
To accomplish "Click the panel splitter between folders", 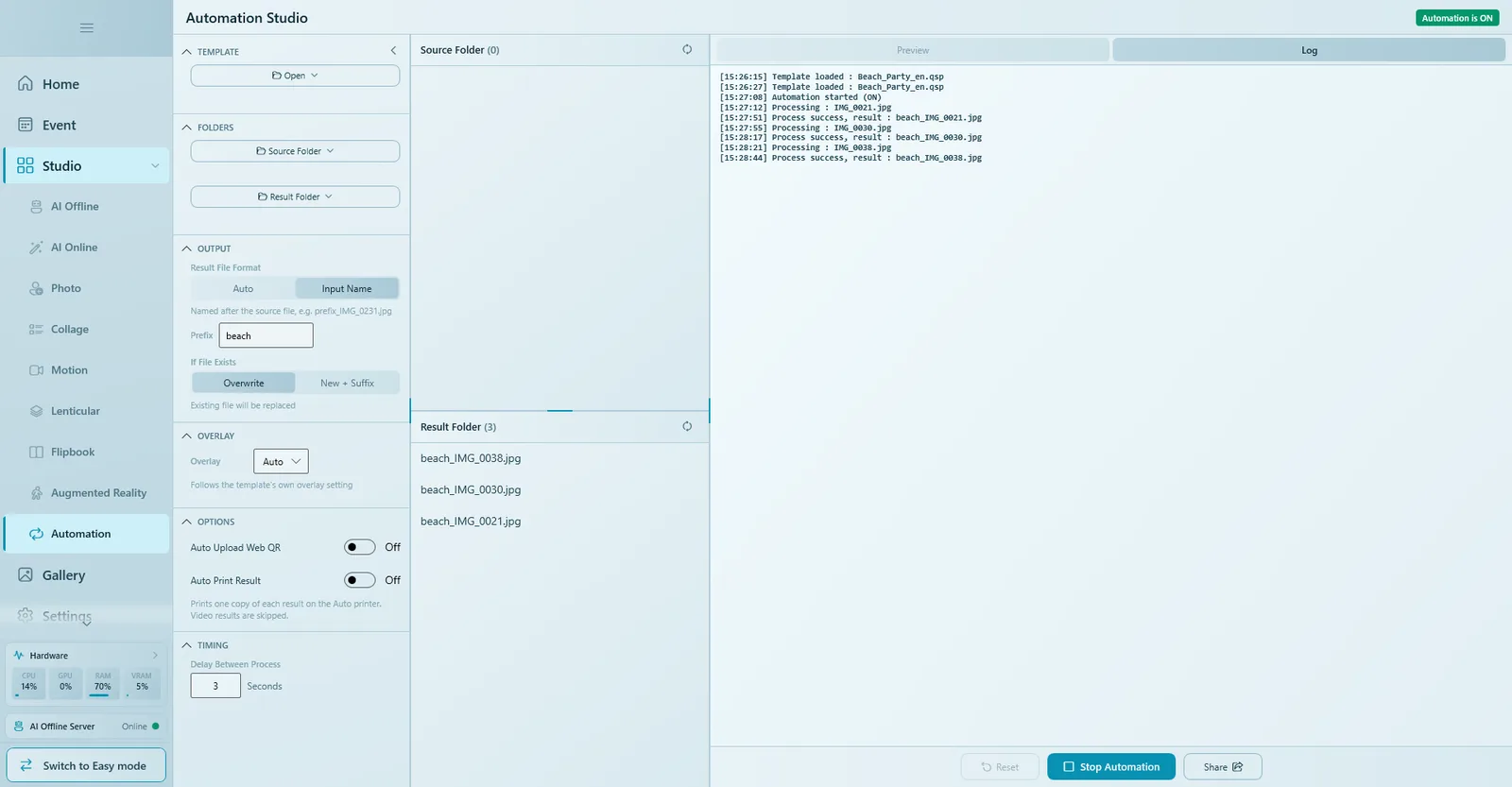I will pyautogui.click(x=559, y=411).
